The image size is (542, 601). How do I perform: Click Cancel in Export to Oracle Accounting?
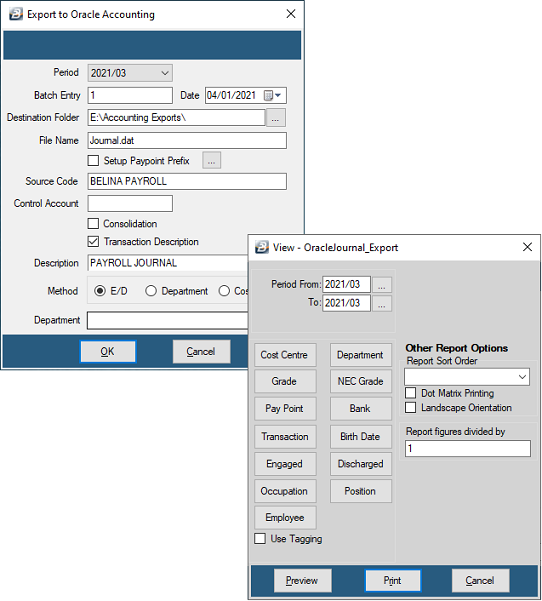(201, 351)
